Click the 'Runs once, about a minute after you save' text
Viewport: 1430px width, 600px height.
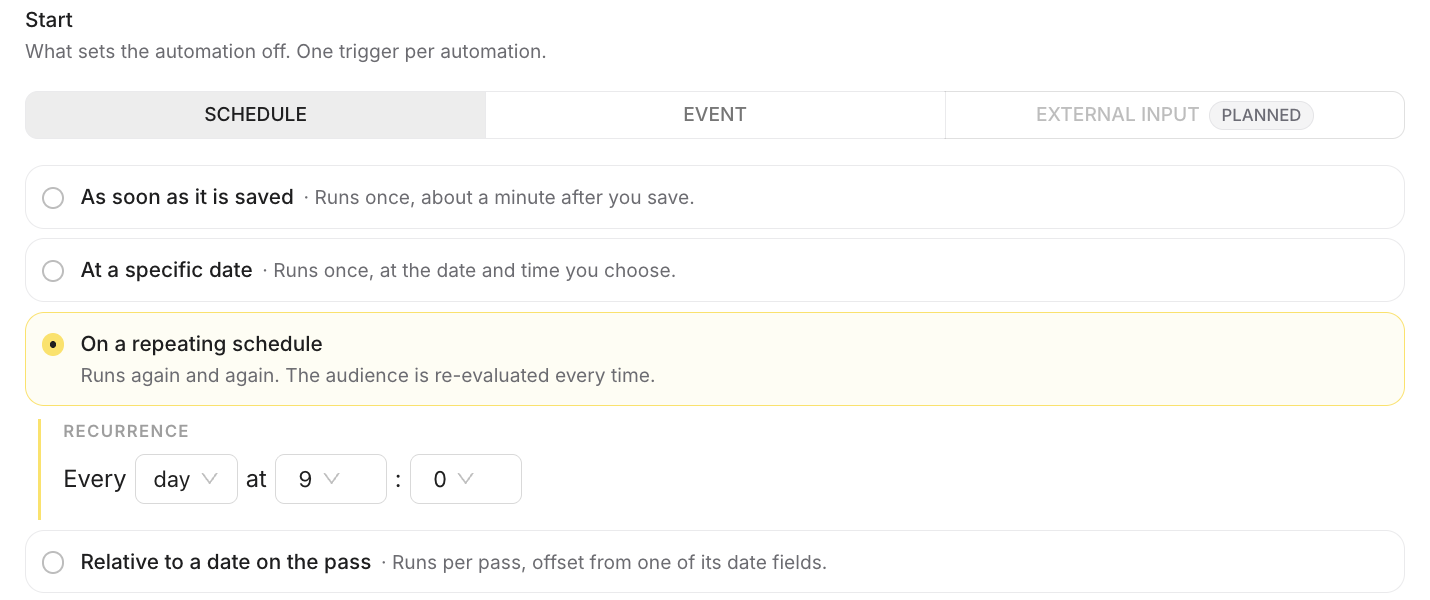coord(504,198)
